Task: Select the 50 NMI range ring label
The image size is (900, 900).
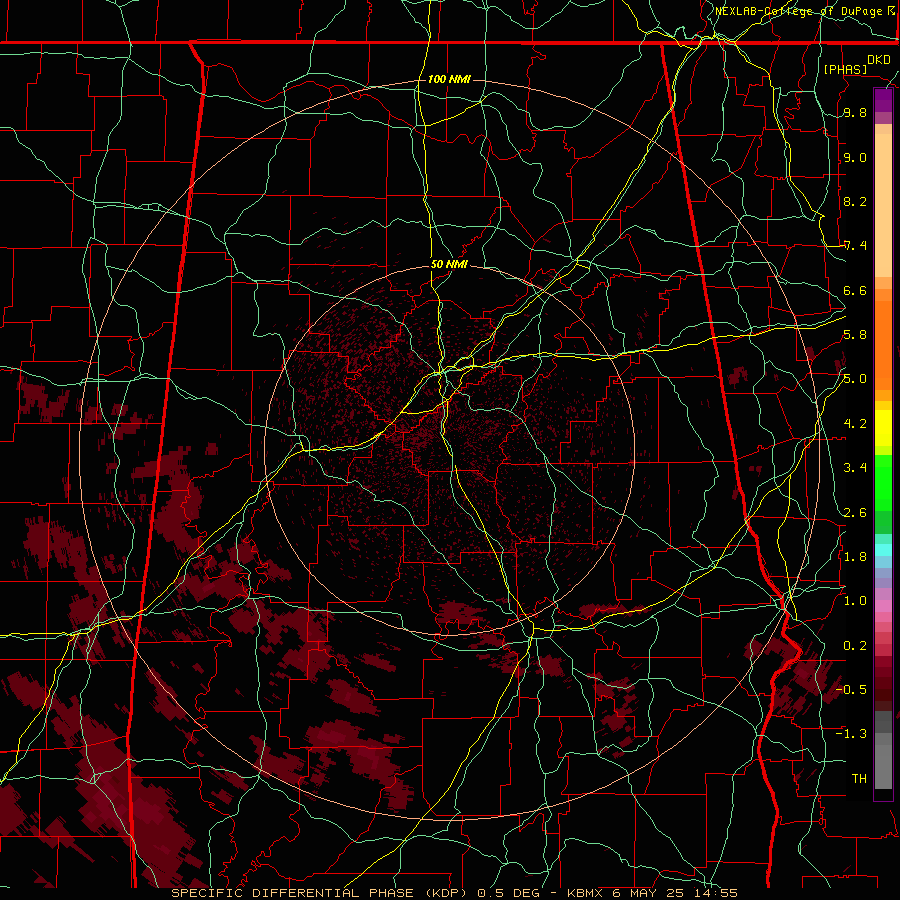Action: [449, 264]
